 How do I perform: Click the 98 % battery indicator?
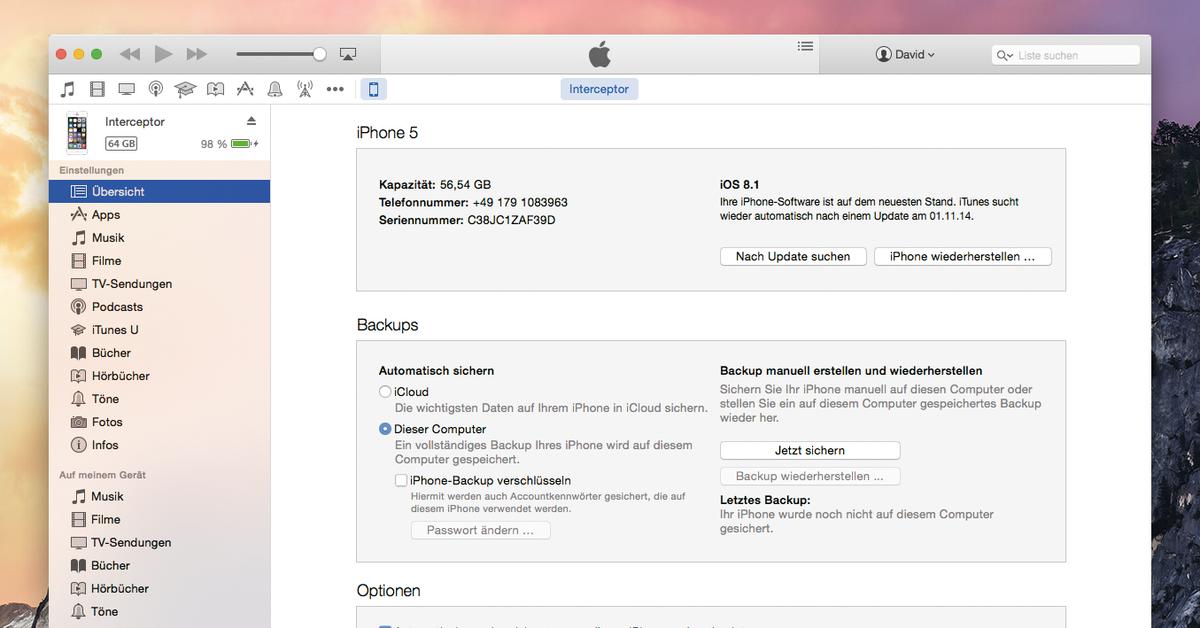pos(229,144)
